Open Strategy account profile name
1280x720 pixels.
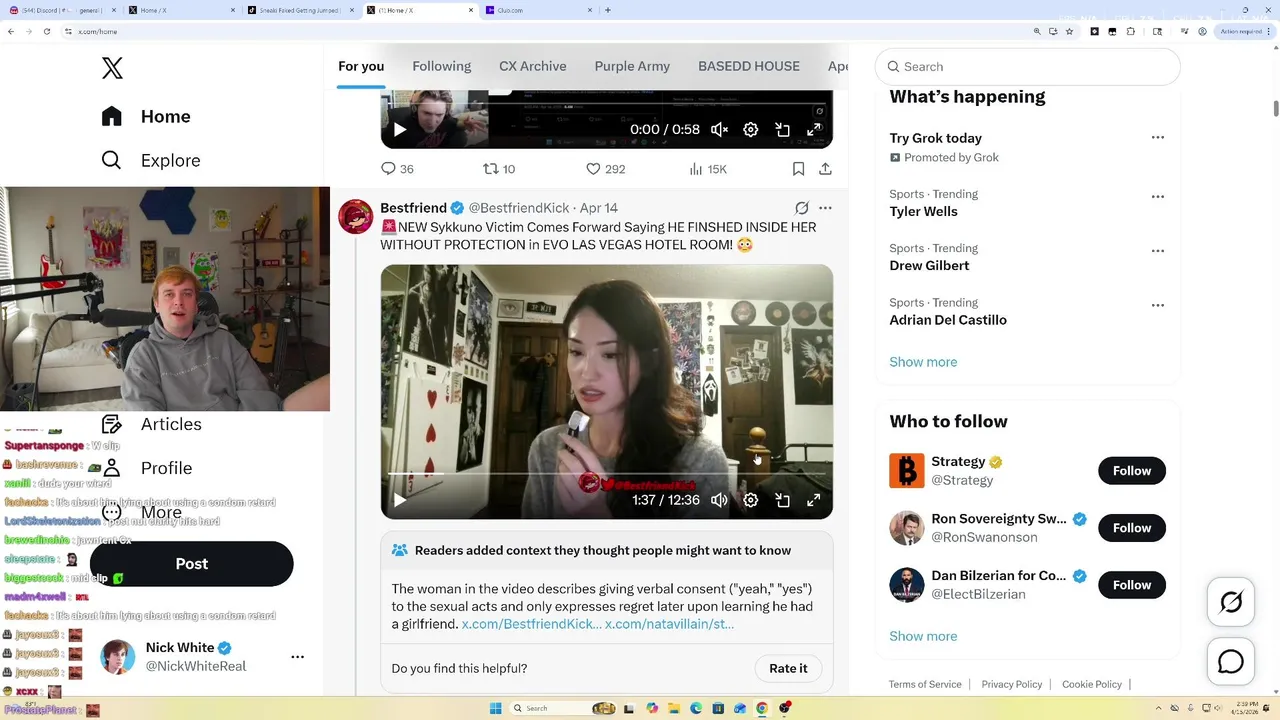pyautogui.click(x=958, y=461)
